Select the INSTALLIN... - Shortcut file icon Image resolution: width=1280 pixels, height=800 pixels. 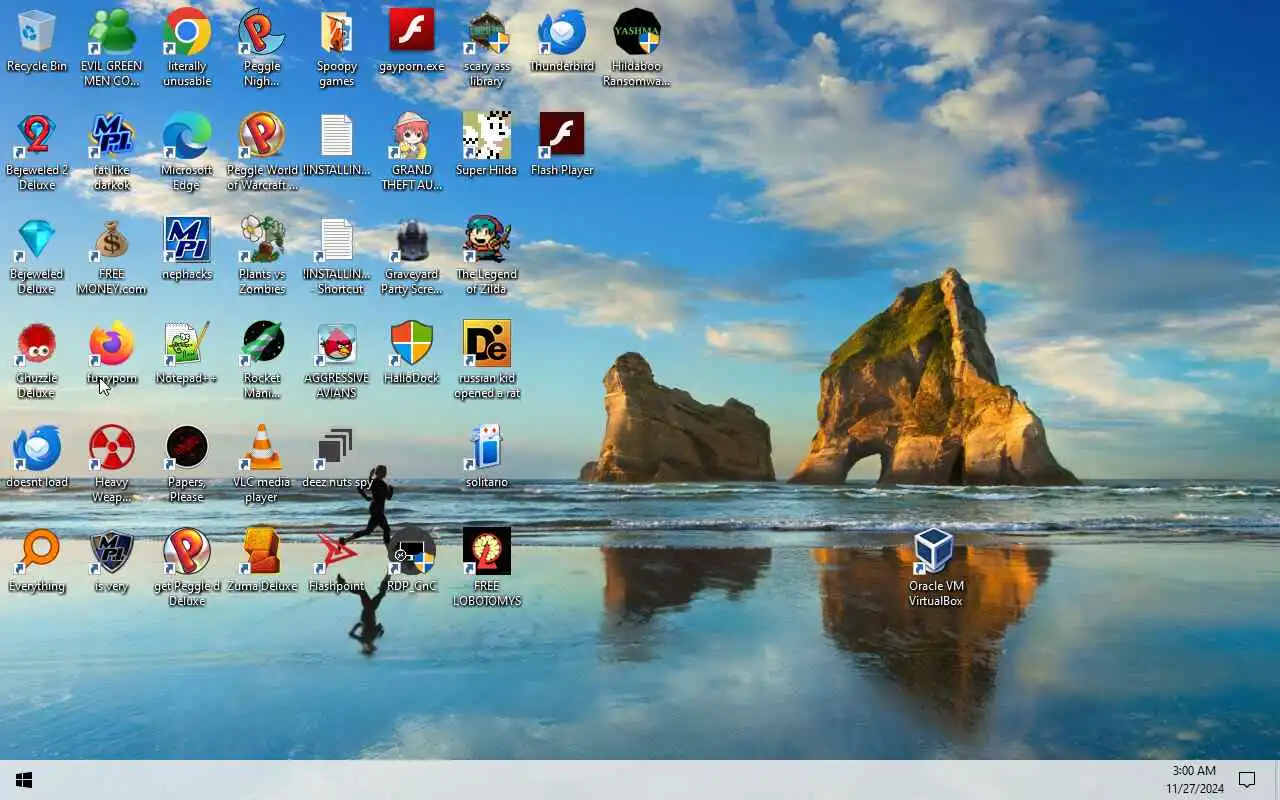[x=337, y=240]
